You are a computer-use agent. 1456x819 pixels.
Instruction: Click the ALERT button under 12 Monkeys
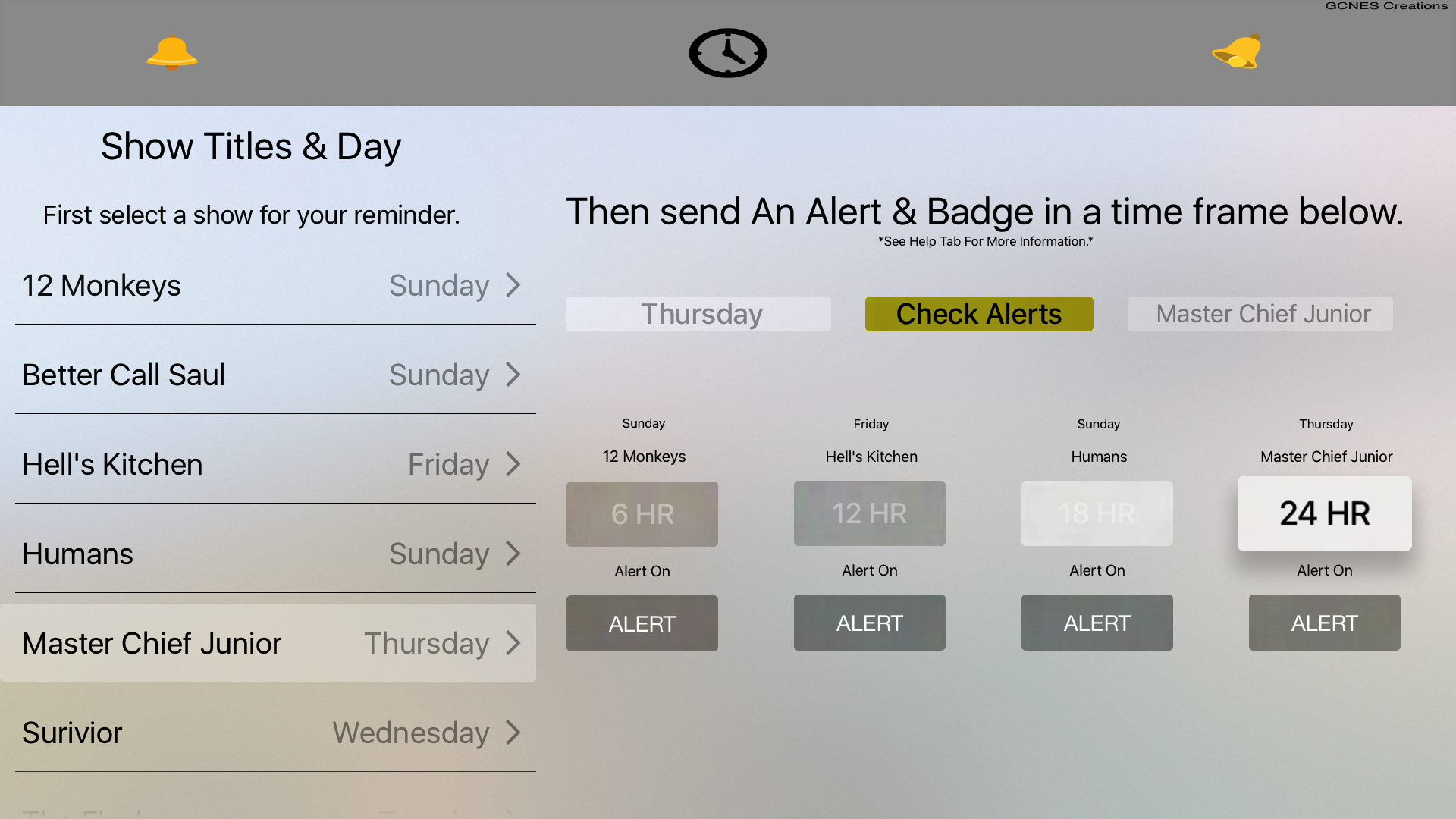tap(642, 623)
